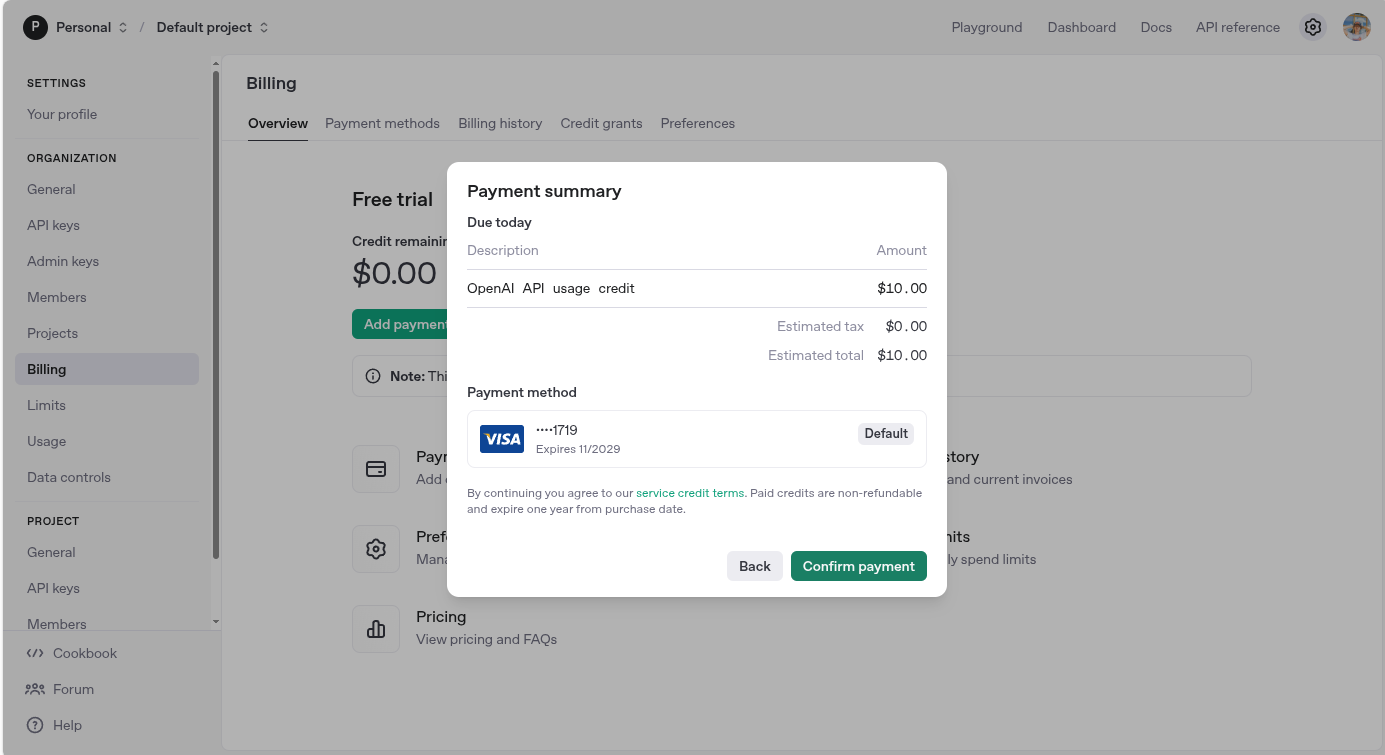Click the Preferences gear tile icon

point(376,549)
